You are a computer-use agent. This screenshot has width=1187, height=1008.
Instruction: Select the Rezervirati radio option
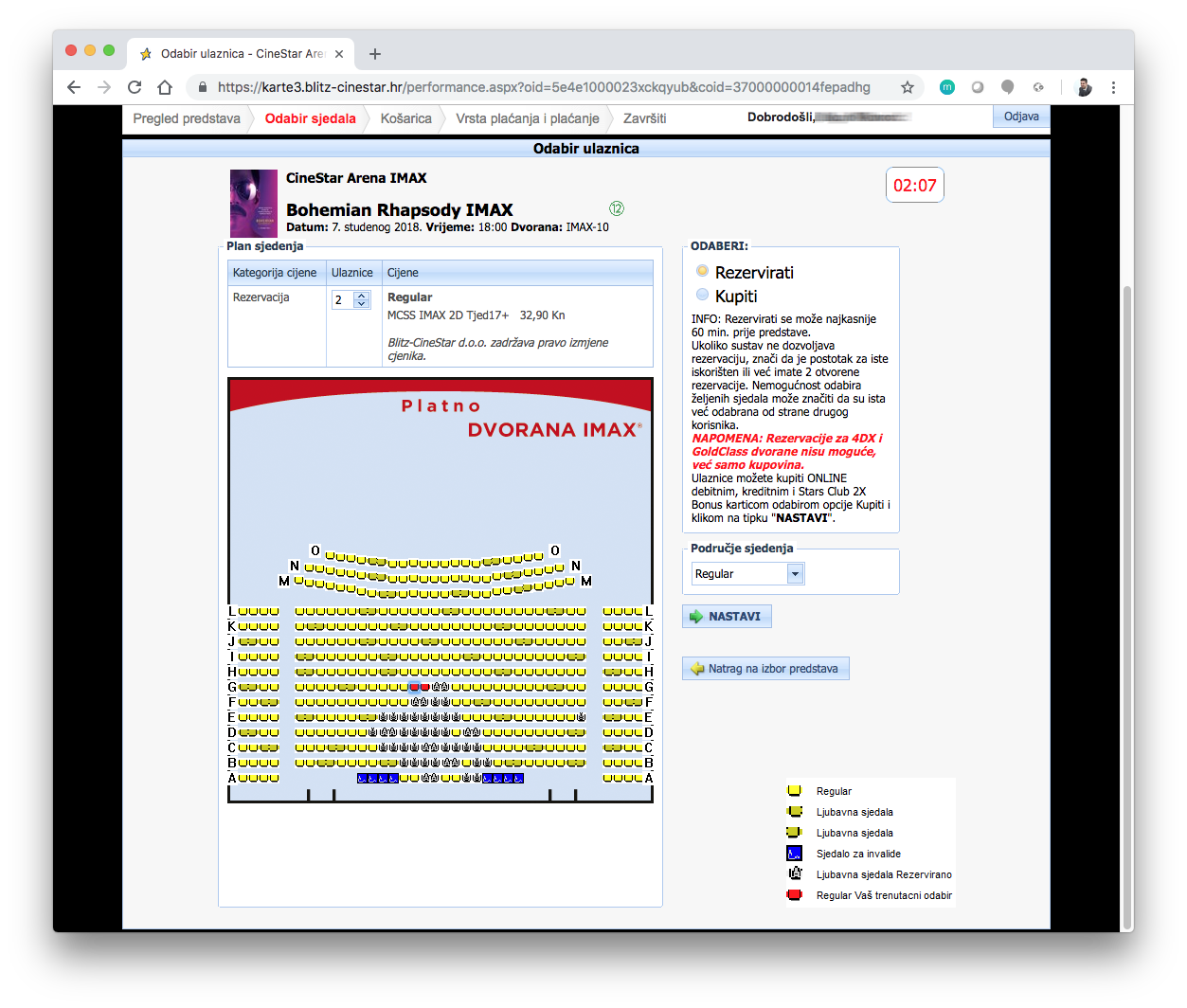(702, 271)
